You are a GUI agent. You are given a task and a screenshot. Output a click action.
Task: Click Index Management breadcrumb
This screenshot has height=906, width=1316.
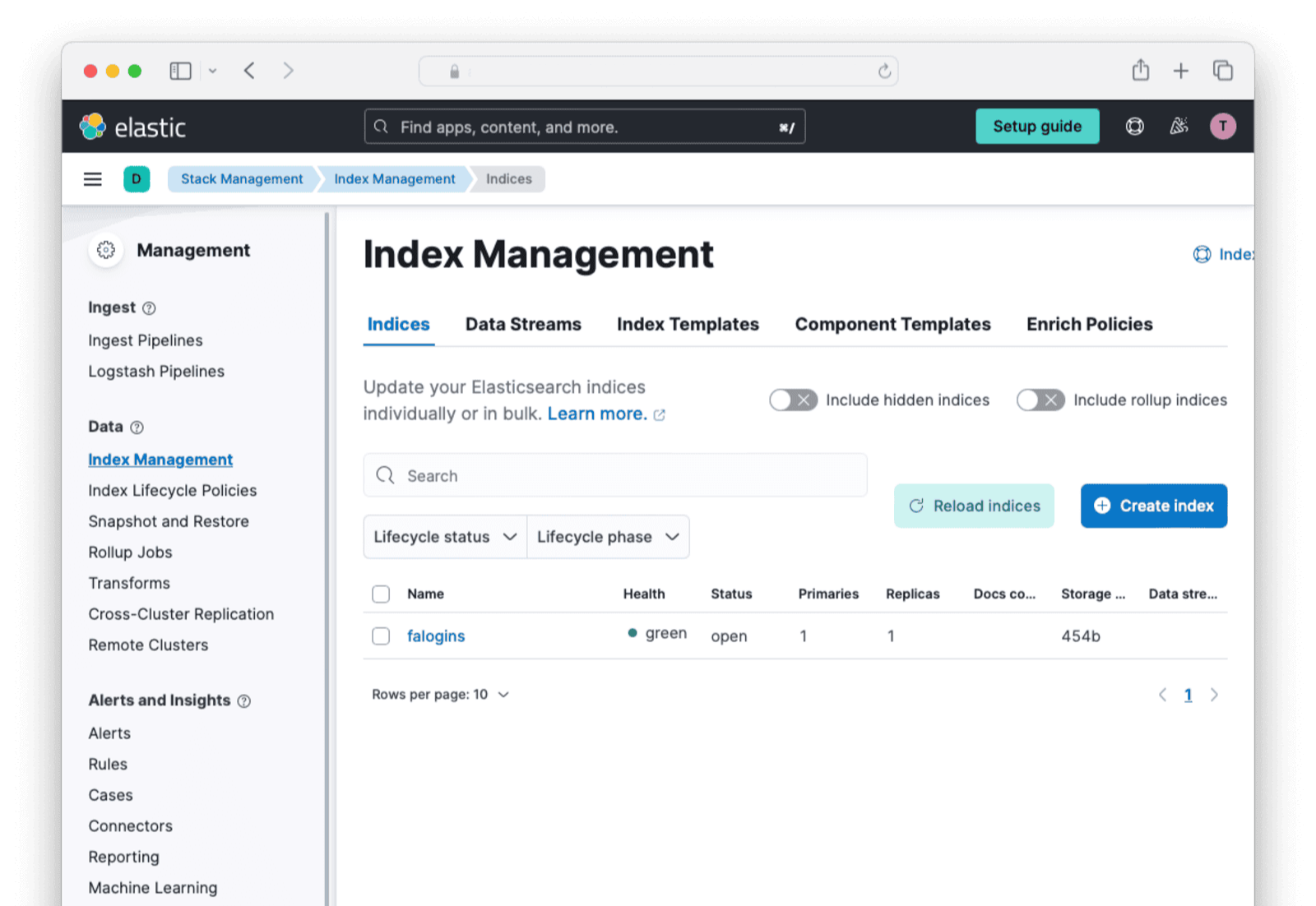click(x=395, y=179)
